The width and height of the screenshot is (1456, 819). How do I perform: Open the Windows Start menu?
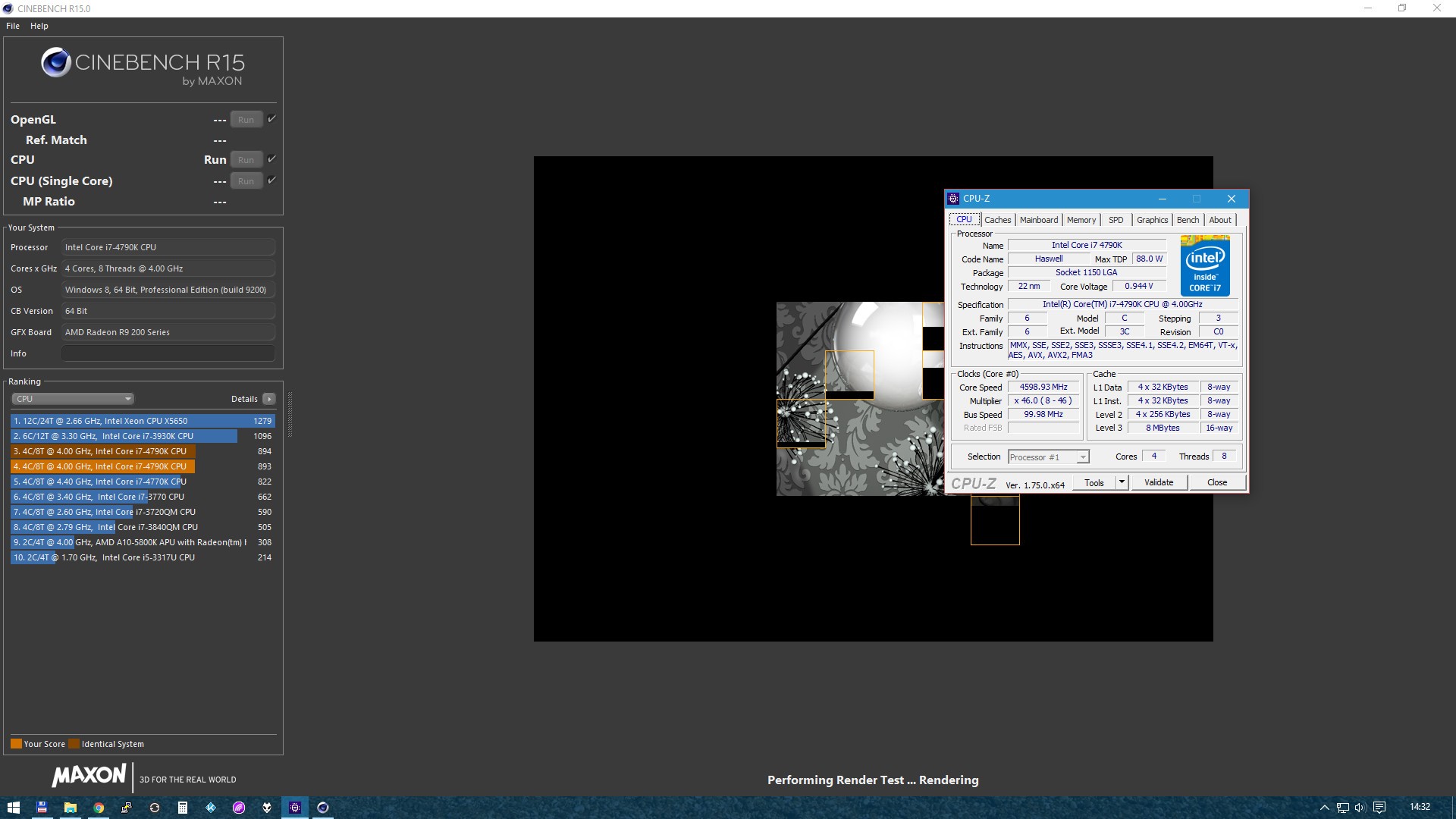pyautogui.click(x=14, y=808)
